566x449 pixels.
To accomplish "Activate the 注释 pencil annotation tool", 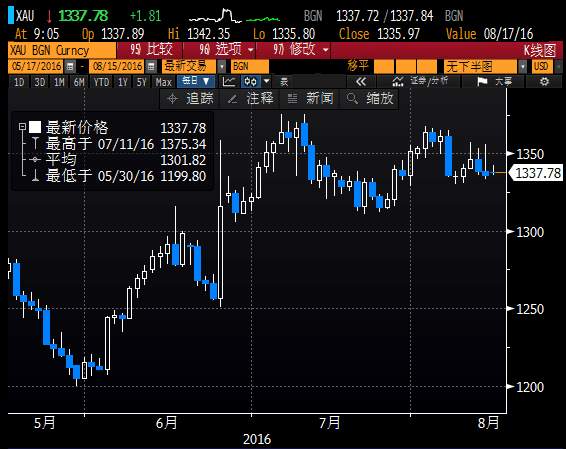I will [x=250, y=98].
